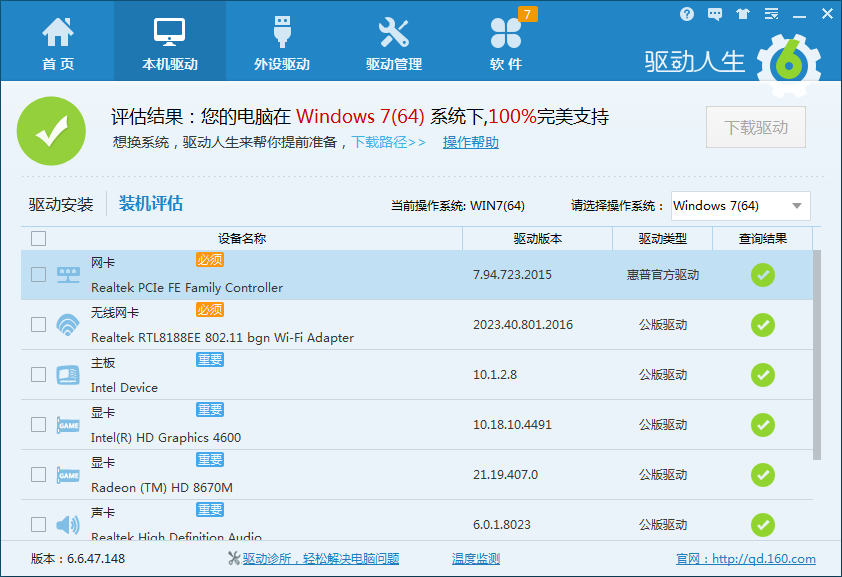Click driver version 21.19.407.0
842x577 pixels.
pos(505,474)
